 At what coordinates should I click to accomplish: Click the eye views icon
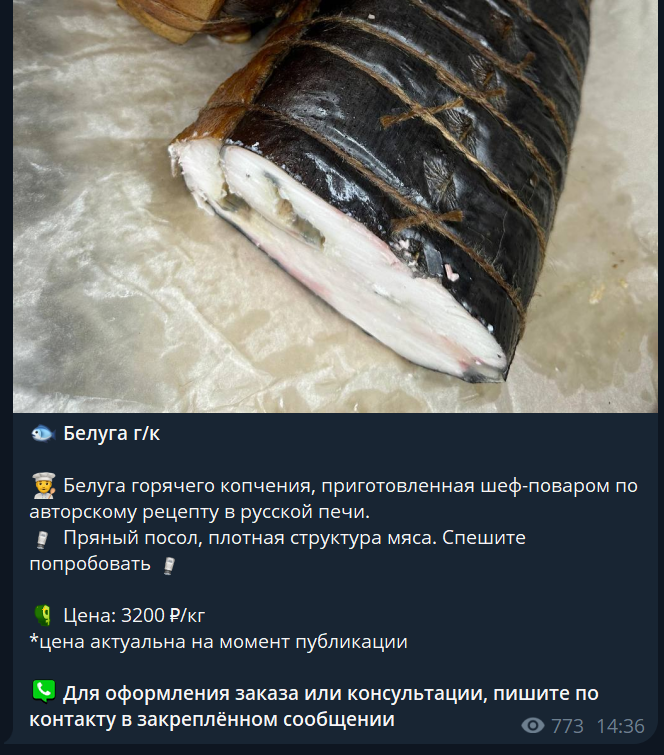pyautogui.click(x=533, y=725)
